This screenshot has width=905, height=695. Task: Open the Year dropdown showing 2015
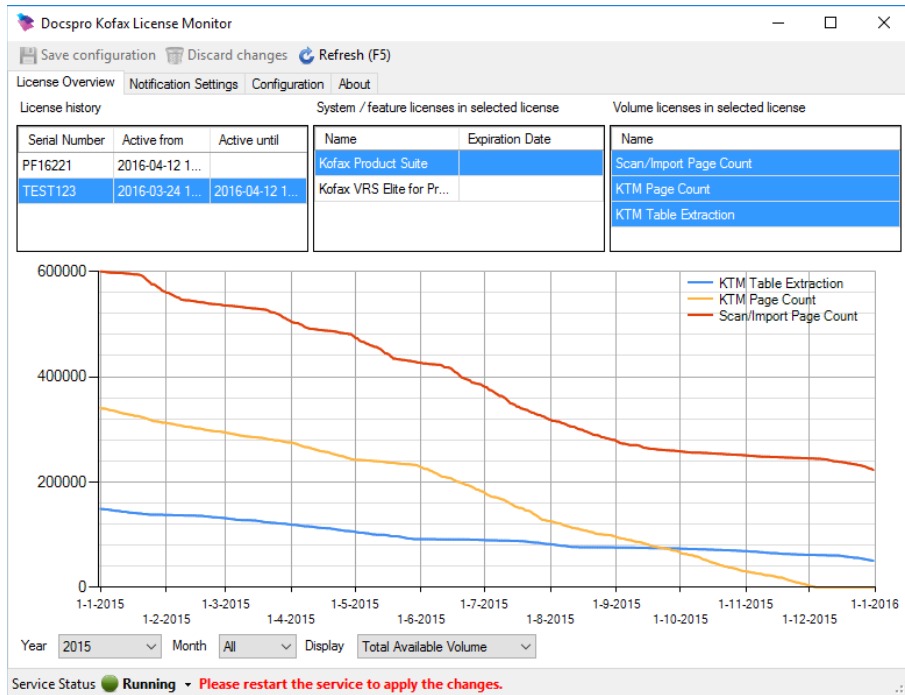109,647
